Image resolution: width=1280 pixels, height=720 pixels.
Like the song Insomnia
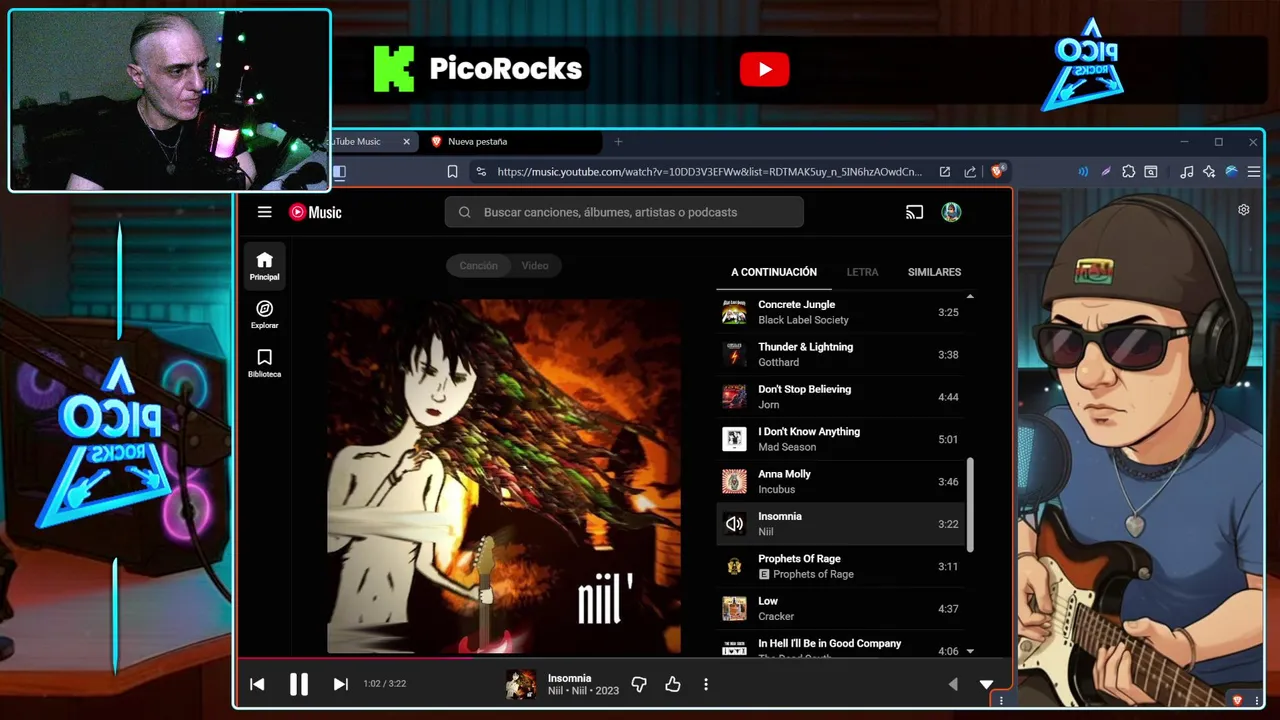(673, 684)
